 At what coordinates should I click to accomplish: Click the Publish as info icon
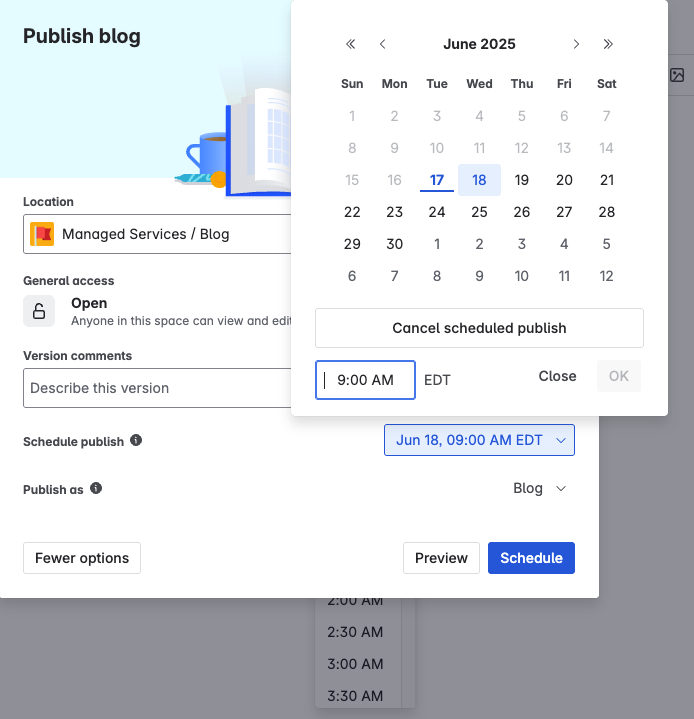(x=96, y=488)
